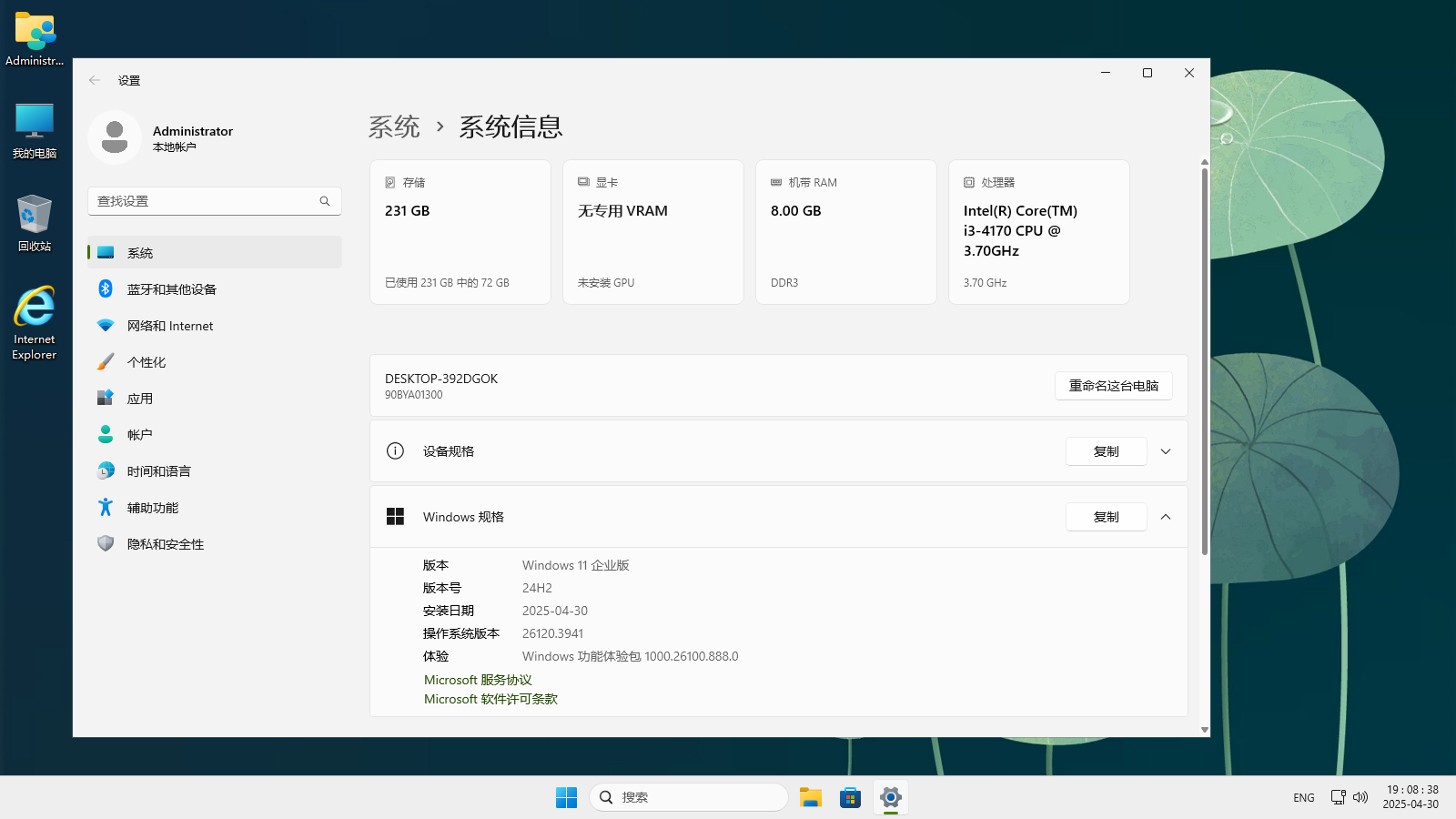Copy Windows 规格 details with 复制
This screenshot has width=1456, height=819.
pyautogui.click(x=1107, y=517)
